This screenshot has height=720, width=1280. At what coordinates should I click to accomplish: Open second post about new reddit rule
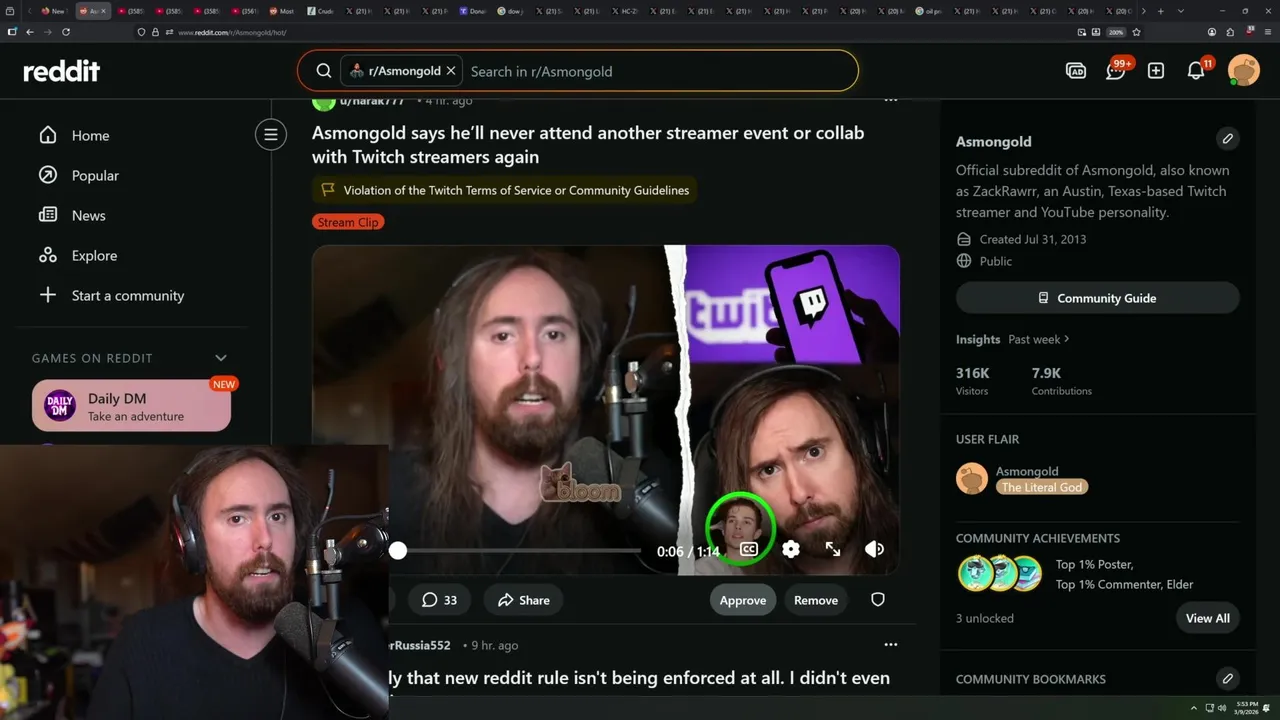coord(640,678)
